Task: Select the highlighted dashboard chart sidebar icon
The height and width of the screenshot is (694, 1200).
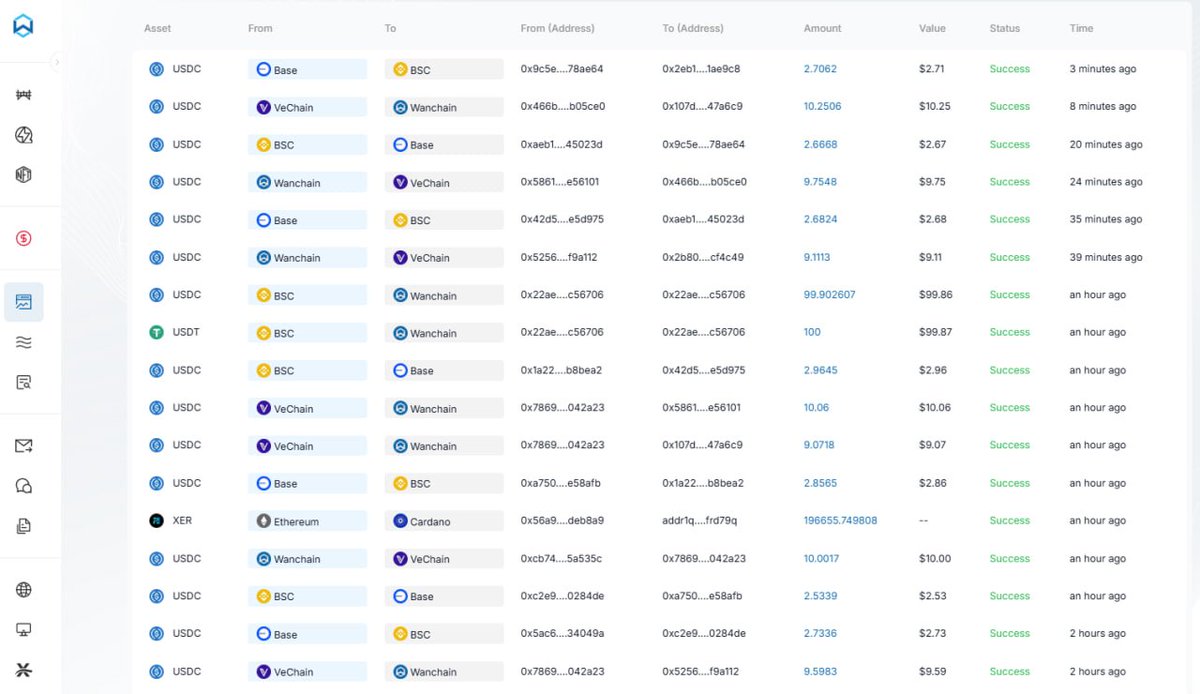Action: 24,302
